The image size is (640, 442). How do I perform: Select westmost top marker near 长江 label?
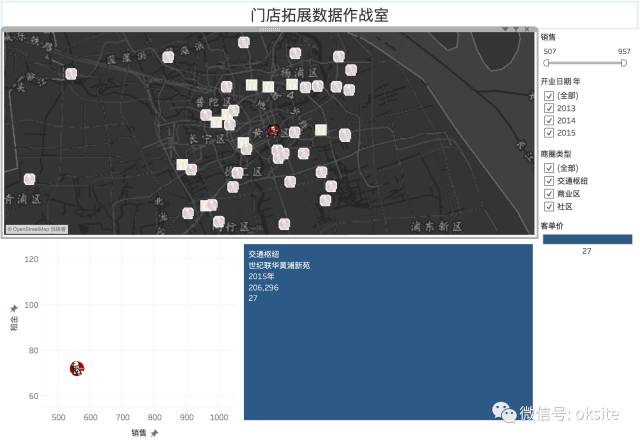click(x=71, y=74)
